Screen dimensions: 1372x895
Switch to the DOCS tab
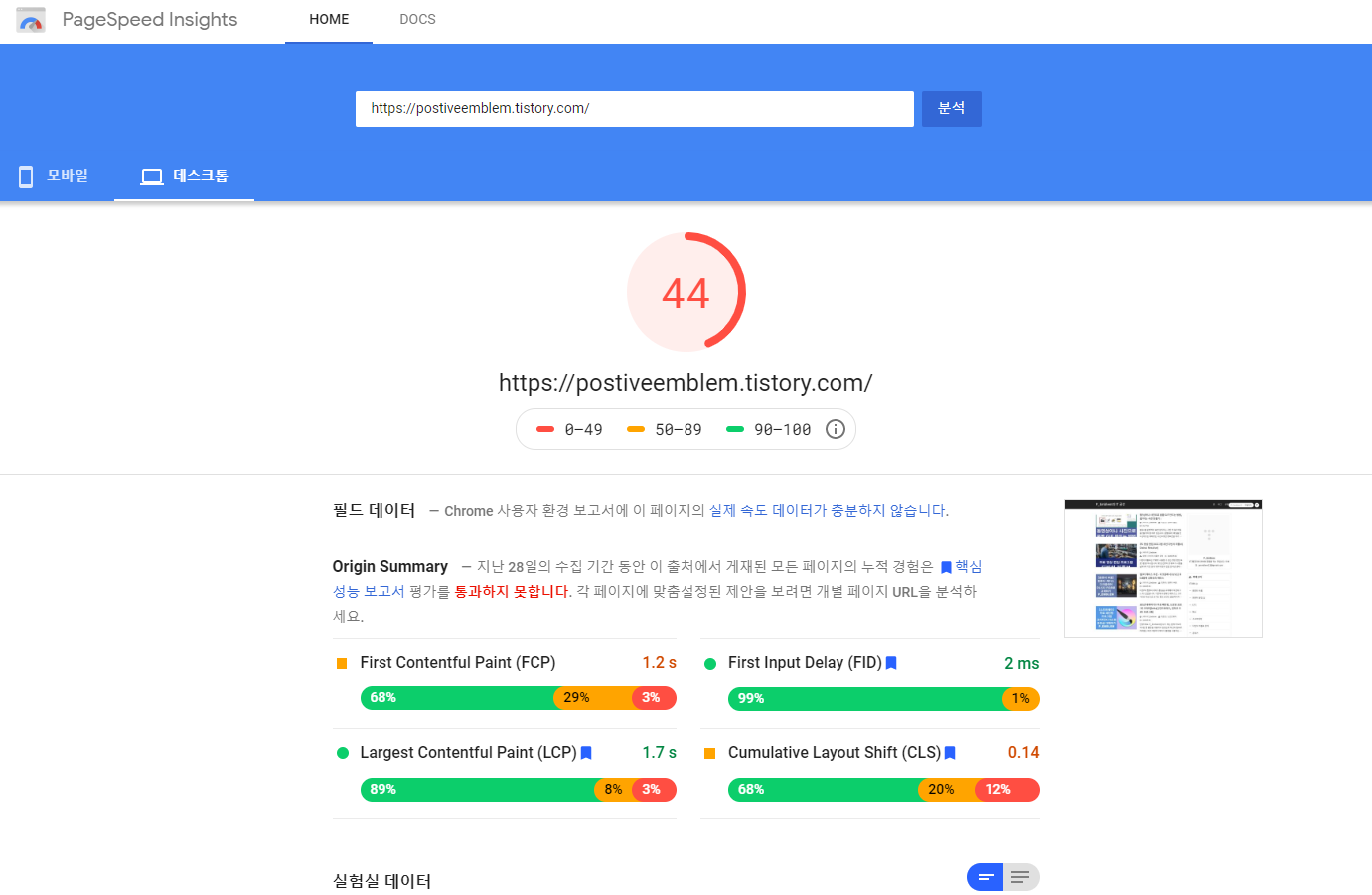click(417, 19)
